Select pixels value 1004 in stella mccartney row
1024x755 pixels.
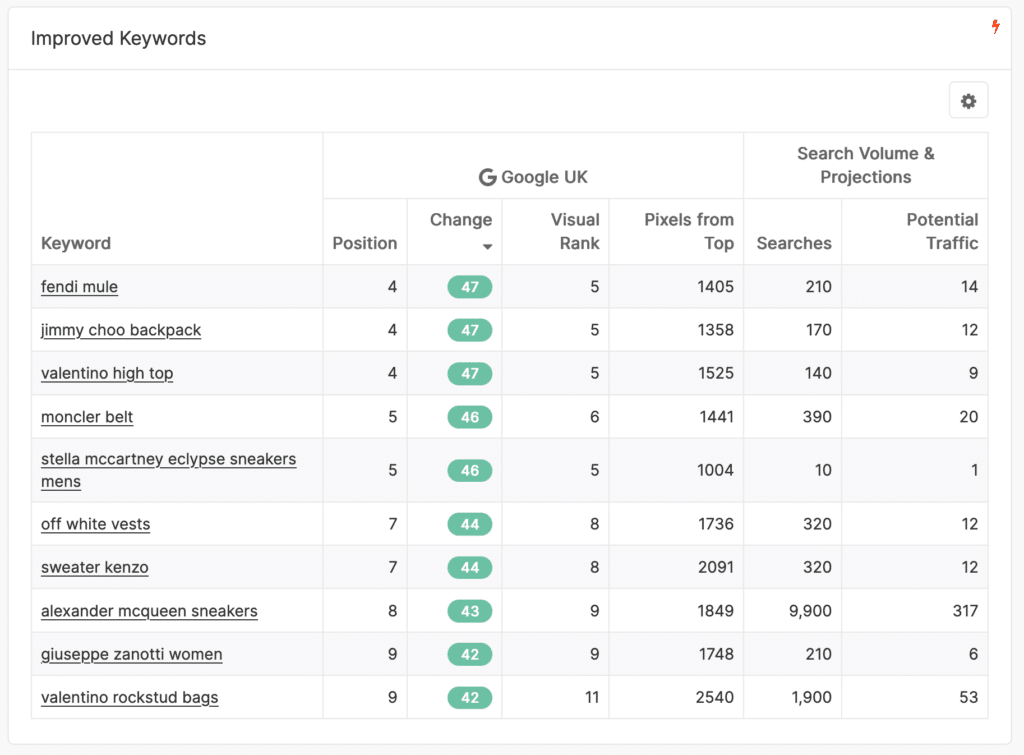pos(715,470)
